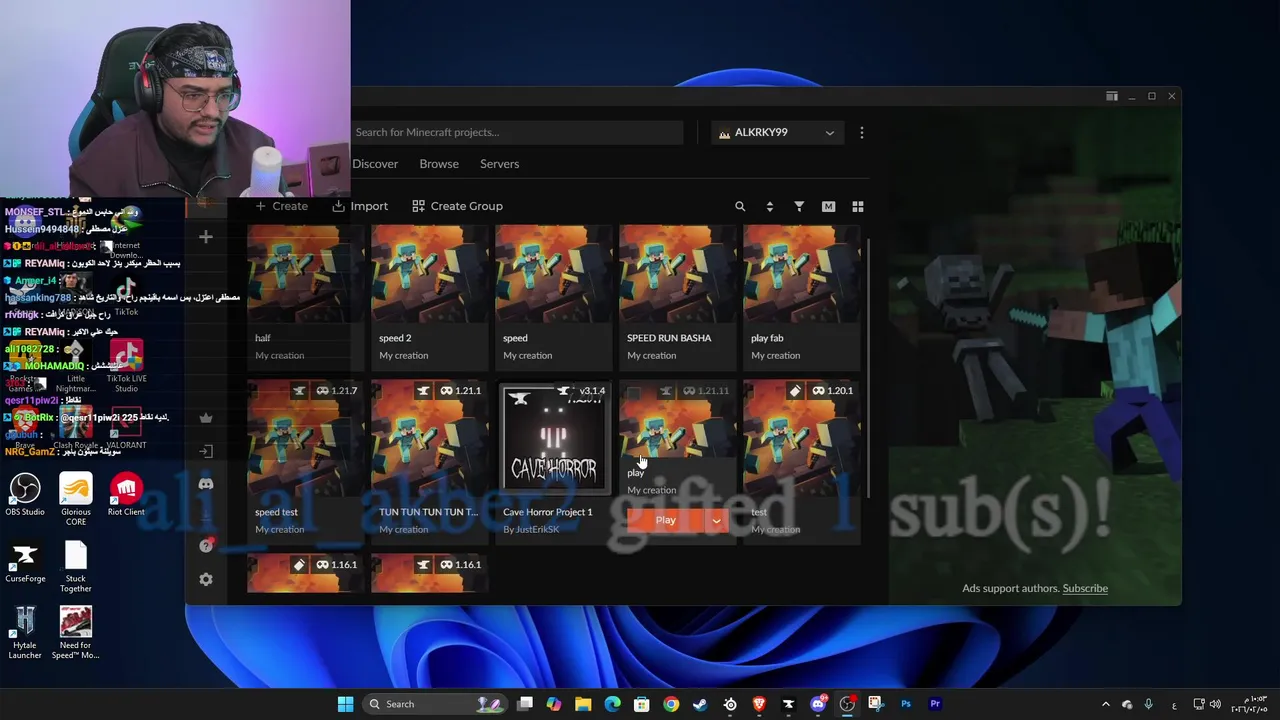Screen dimensions: 1280x720
Task: Select the SPEED RUN BASHA instance thumbnail
Action: [677, 274]
